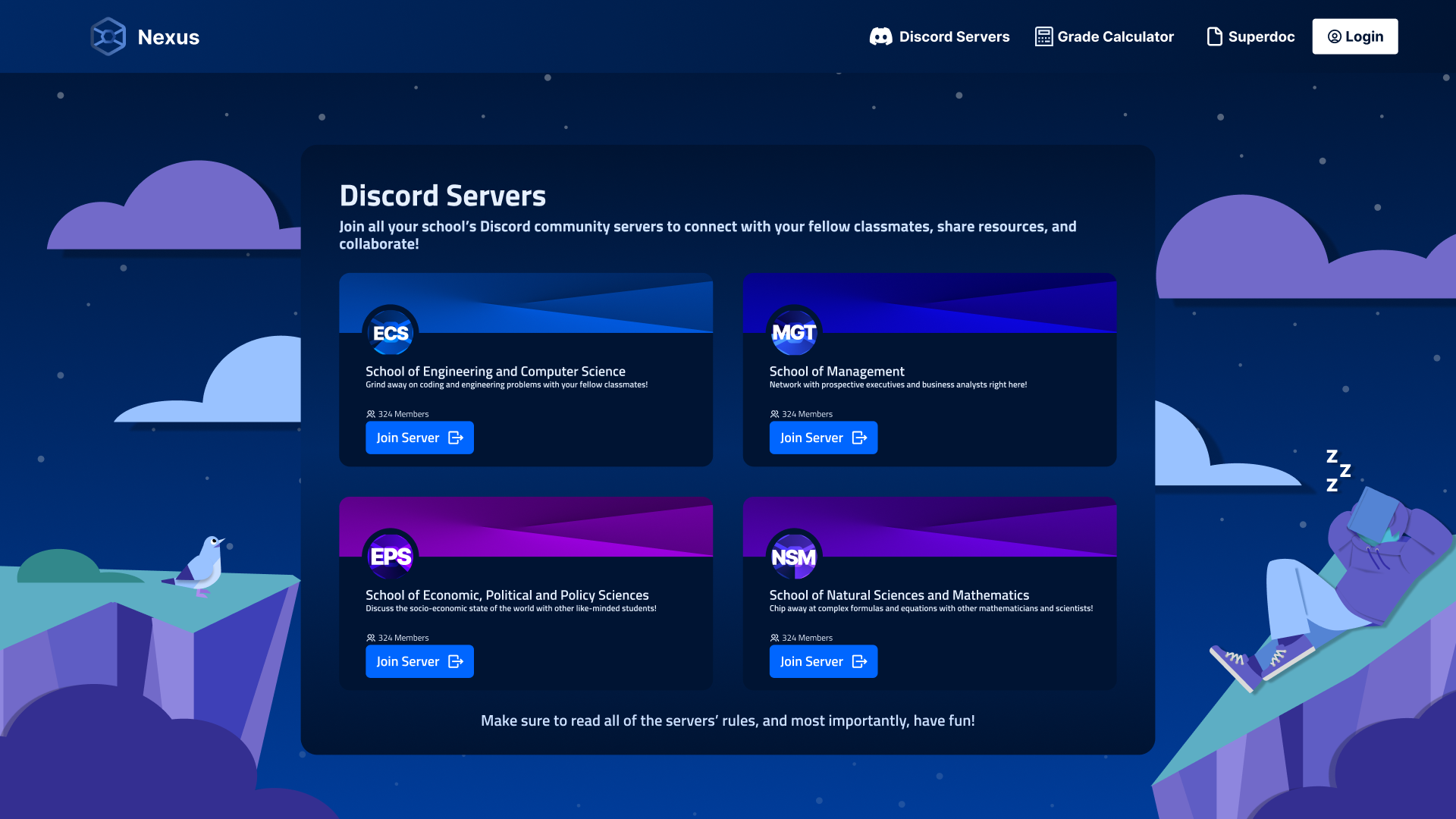1456x819 pixels.
Task: Go to the Superdoc nav item
Action: (1250, 36)
